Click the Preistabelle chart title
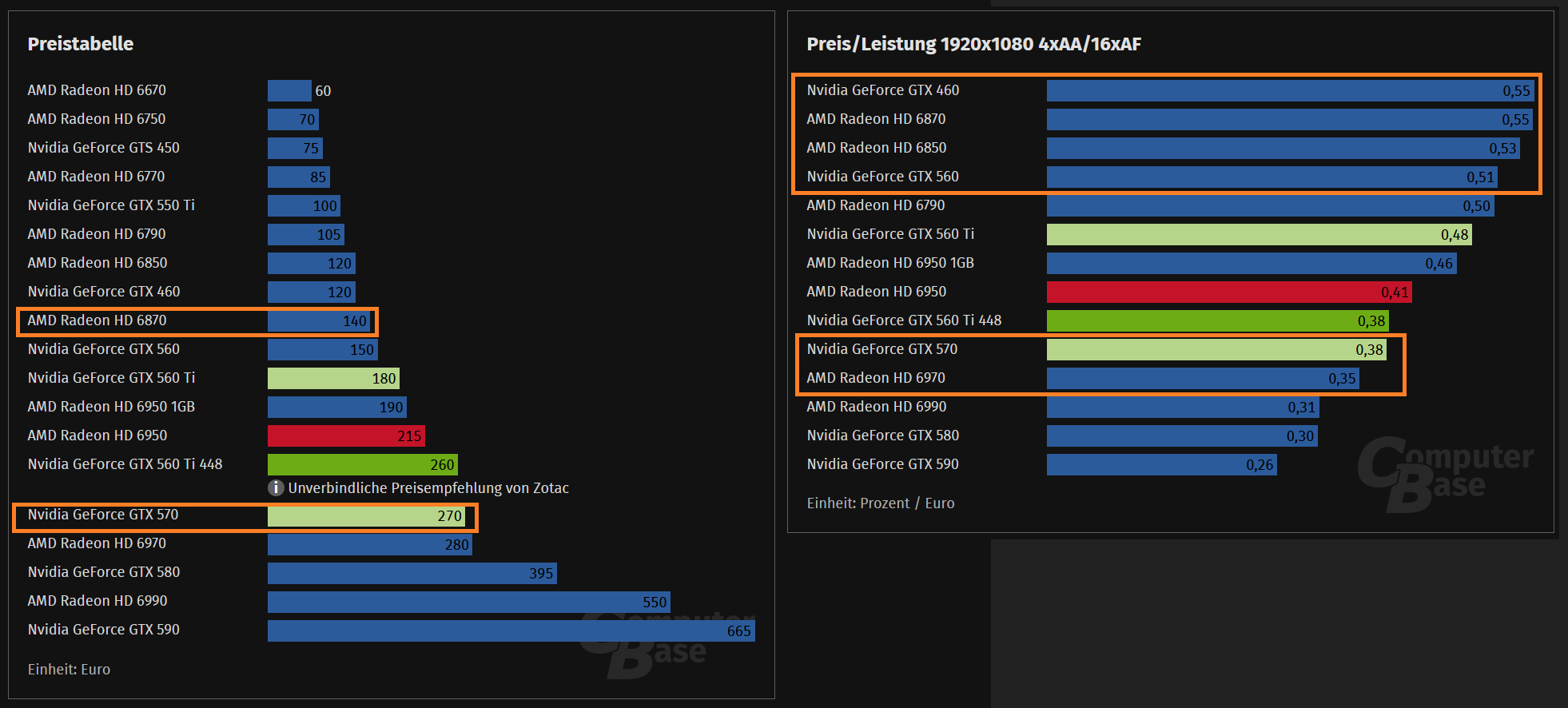The image size is (1568, 708). 81,44
